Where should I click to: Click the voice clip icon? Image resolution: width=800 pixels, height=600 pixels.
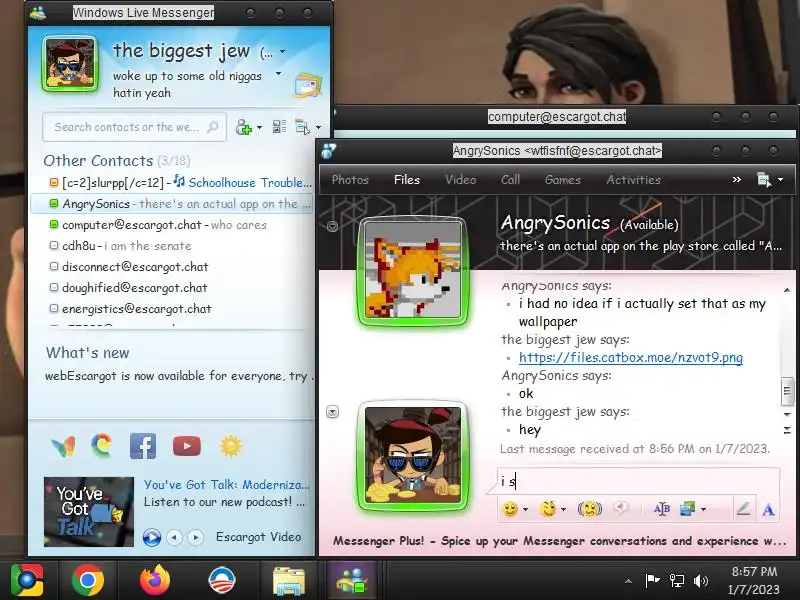(x=620, y=508)
